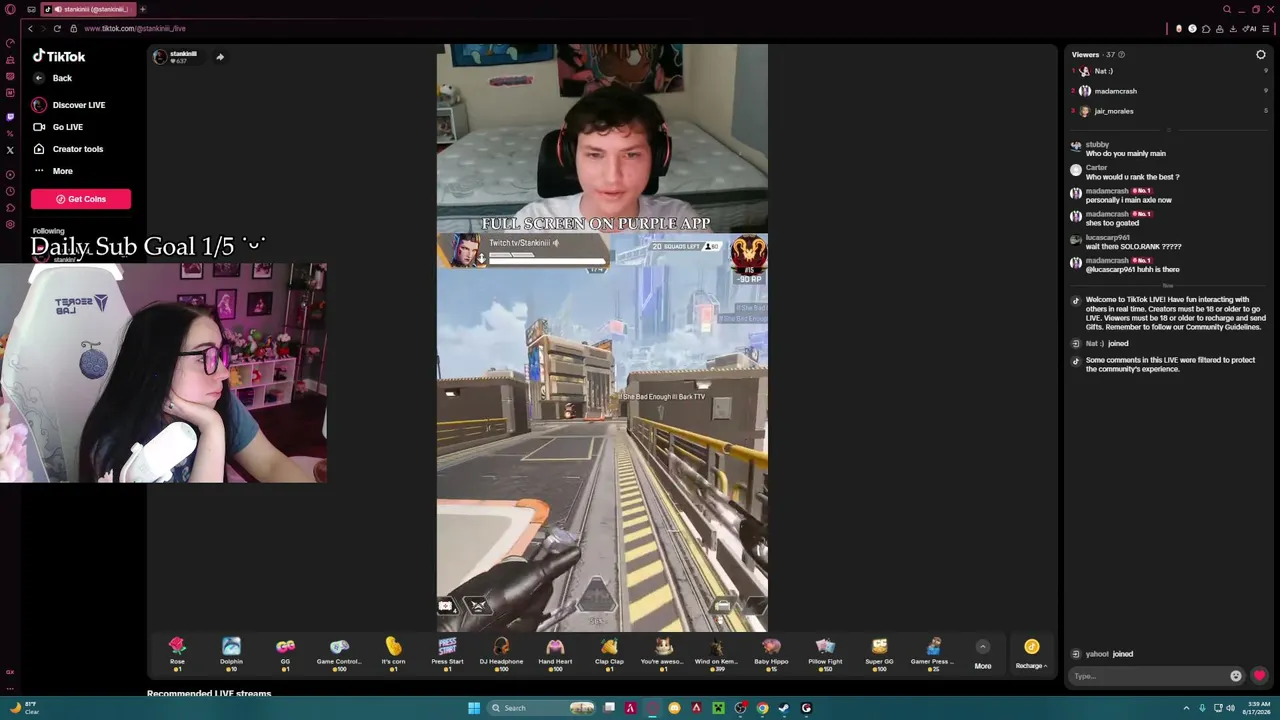The image size is (1280, 720).
Task: Click the Get Coins button
Action: click(81, 199)
